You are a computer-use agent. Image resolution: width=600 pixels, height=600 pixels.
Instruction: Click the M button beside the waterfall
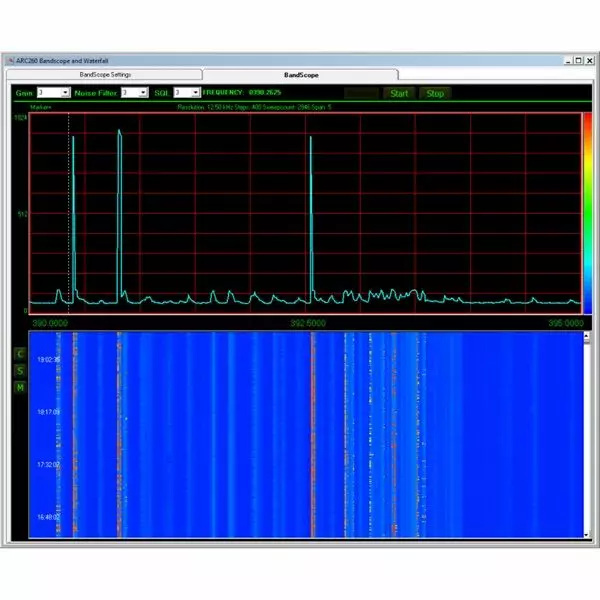click(18, 387)
